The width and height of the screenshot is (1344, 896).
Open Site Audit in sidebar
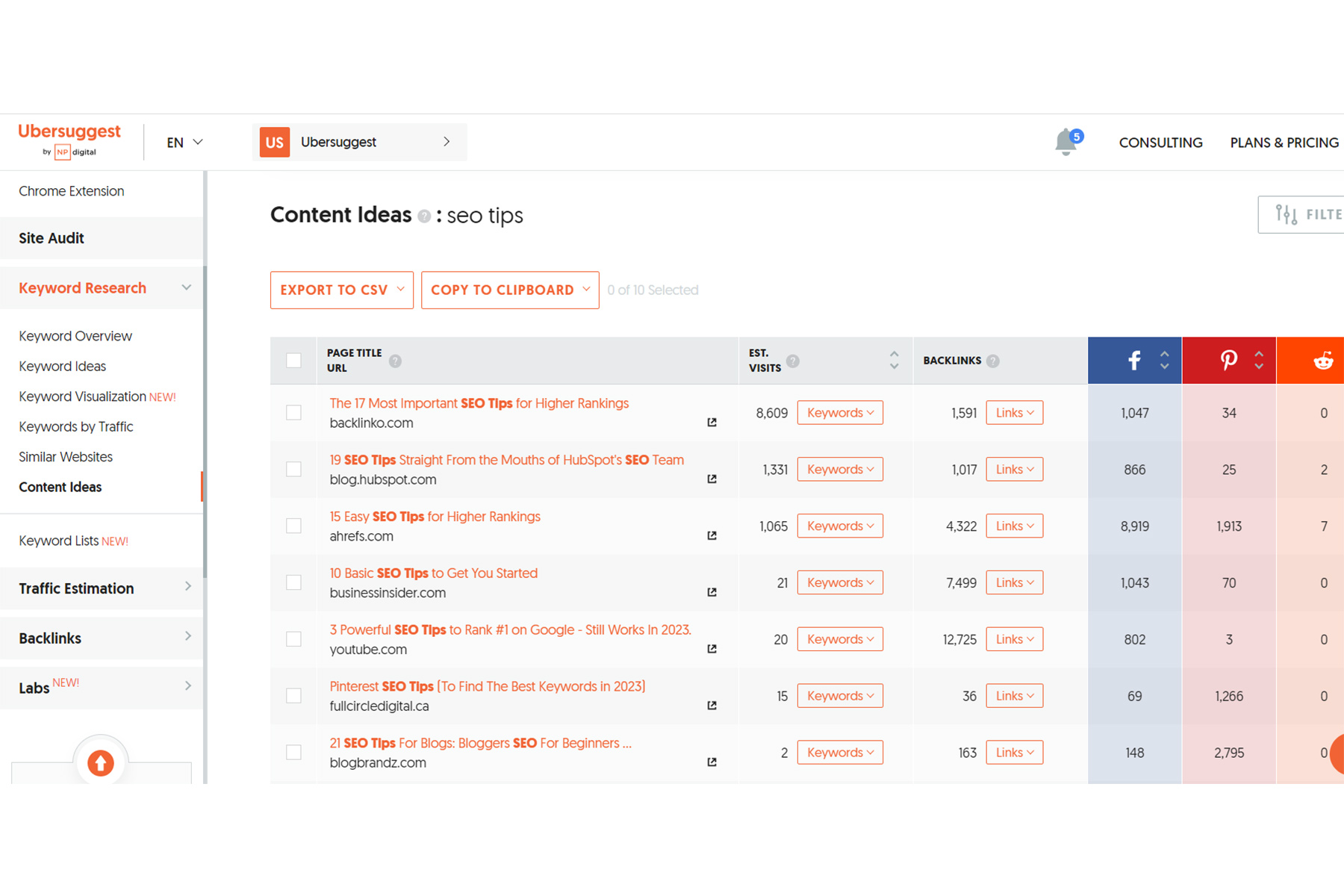(x=102, y=238)
